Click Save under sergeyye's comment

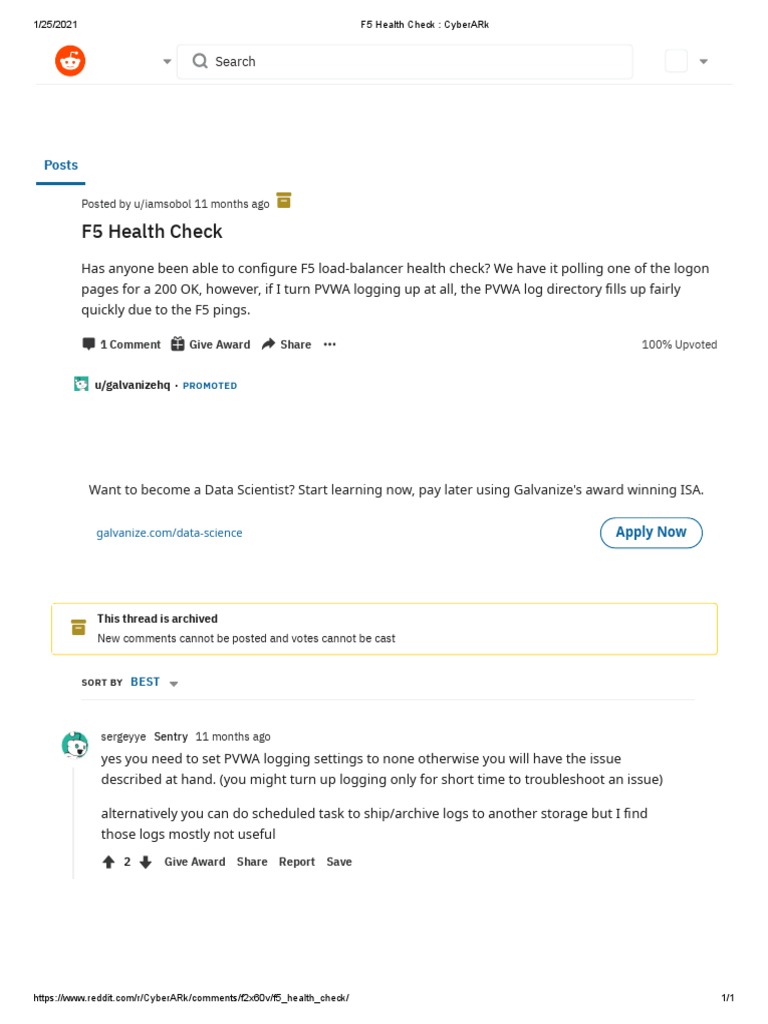pos(339,862)
